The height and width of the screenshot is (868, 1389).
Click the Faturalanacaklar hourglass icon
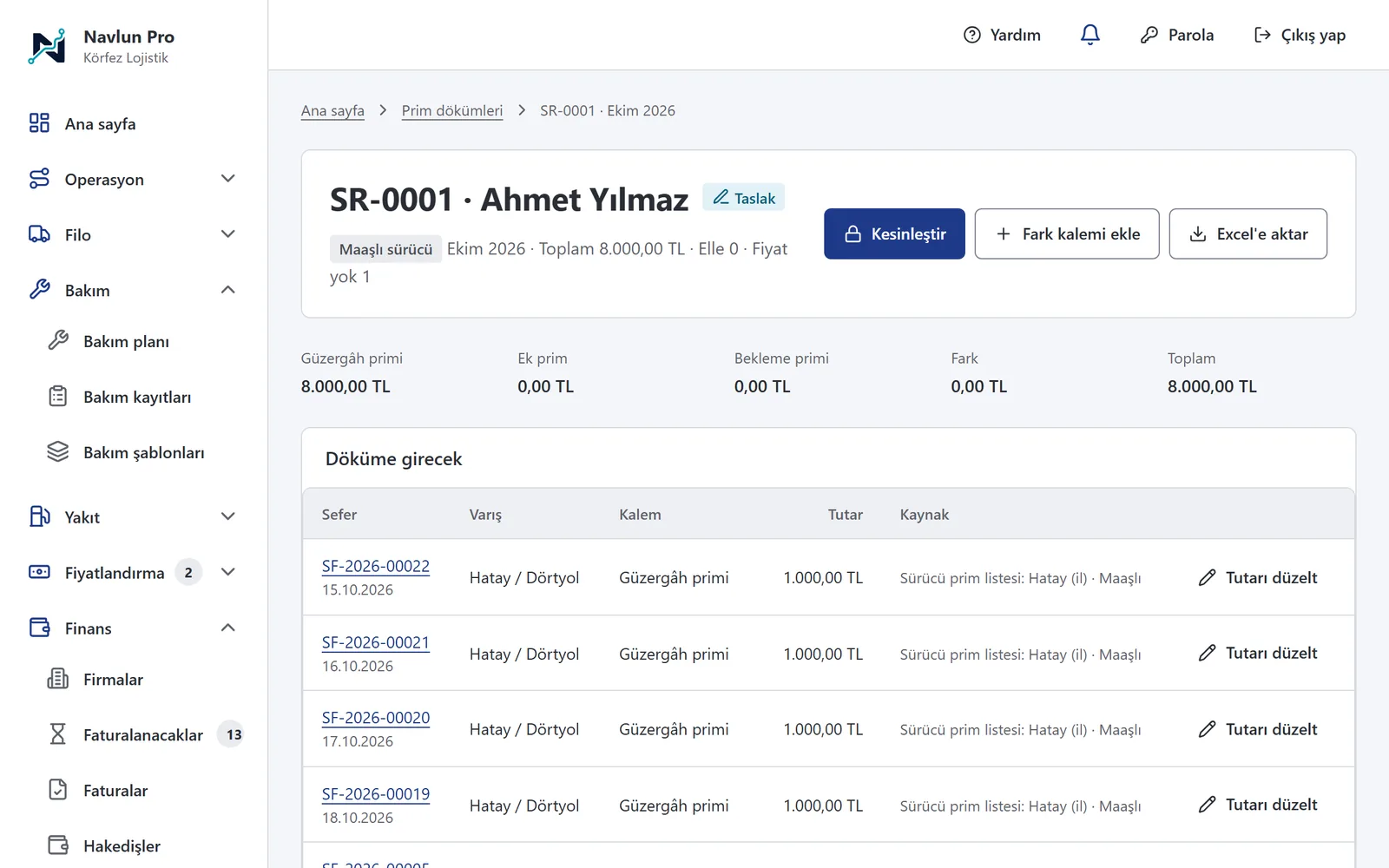[58, 734]
